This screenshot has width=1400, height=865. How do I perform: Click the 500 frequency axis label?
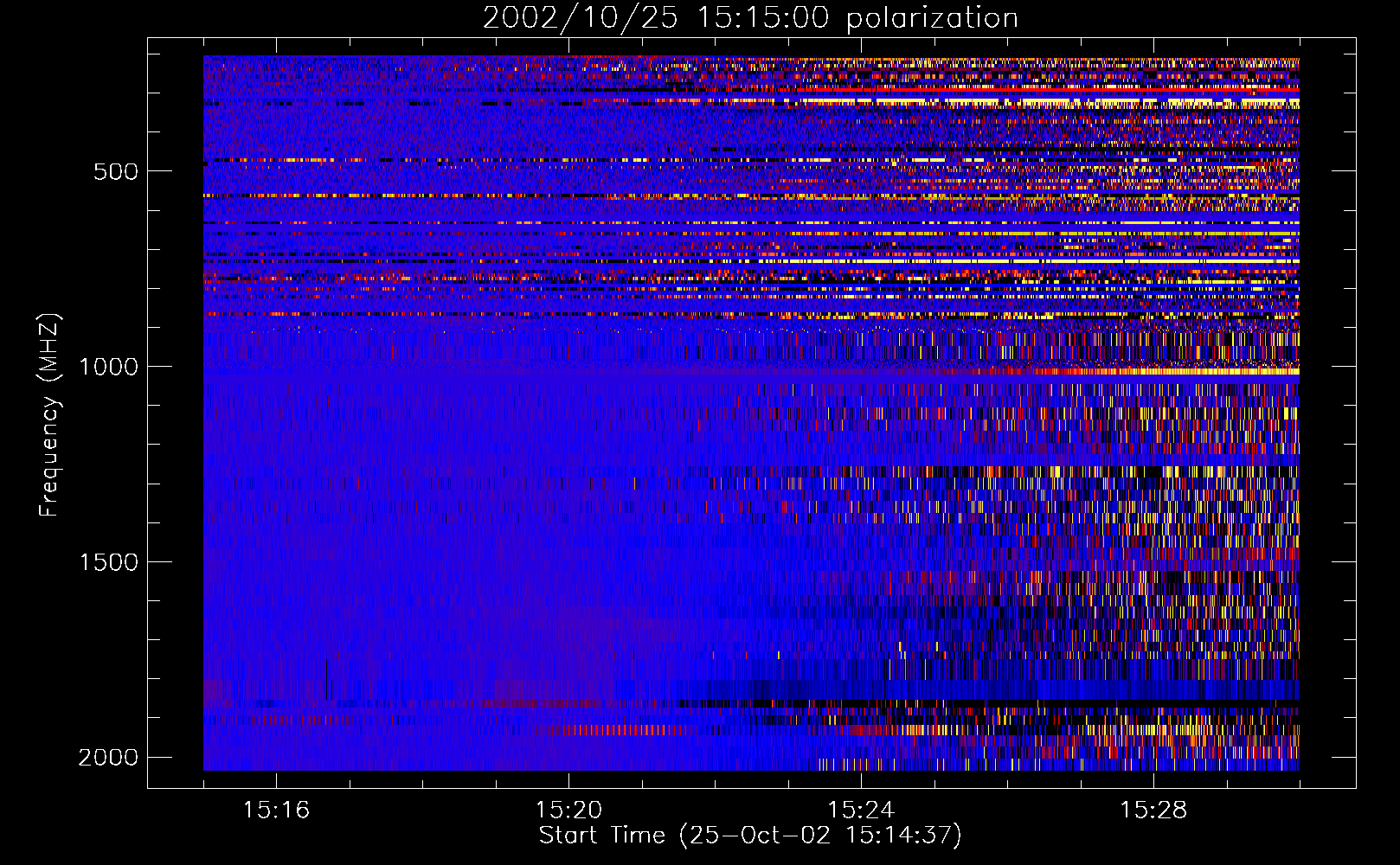point(115,171)
